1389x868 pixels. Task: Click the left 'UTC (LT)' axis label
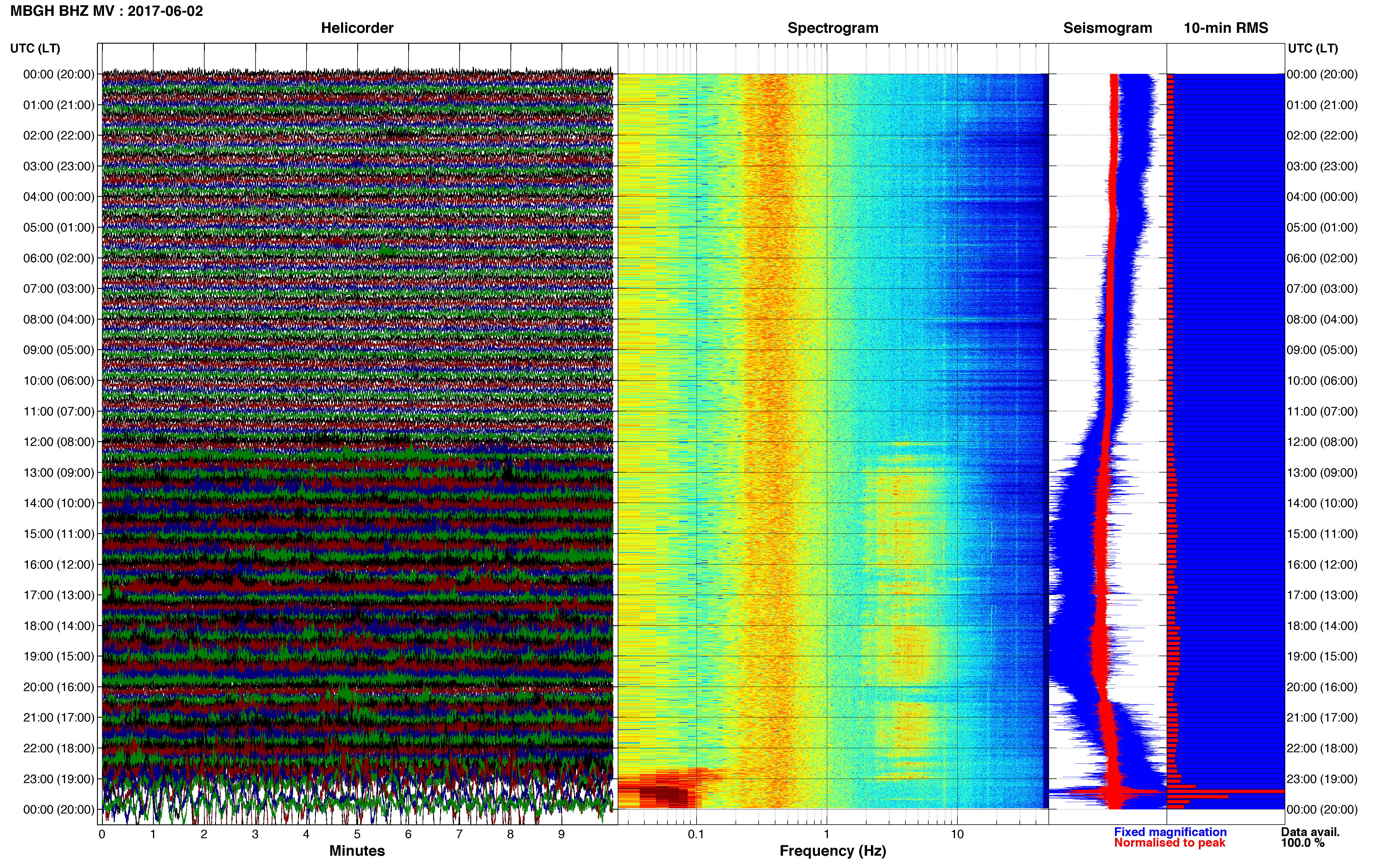[35, 48]
